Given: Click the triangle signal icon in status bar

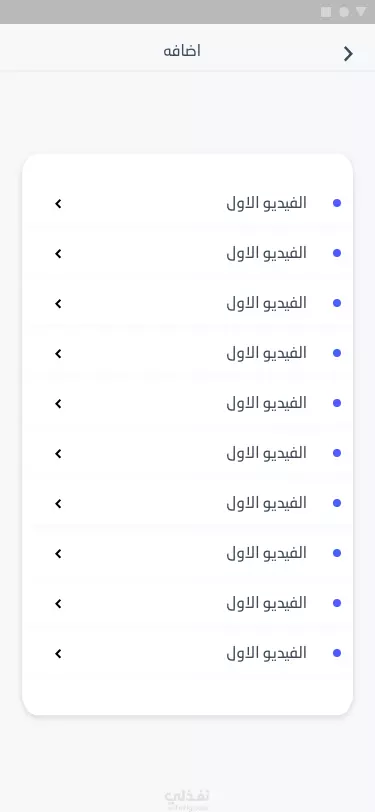Looking at the screenshot, I should pos(360,11).
